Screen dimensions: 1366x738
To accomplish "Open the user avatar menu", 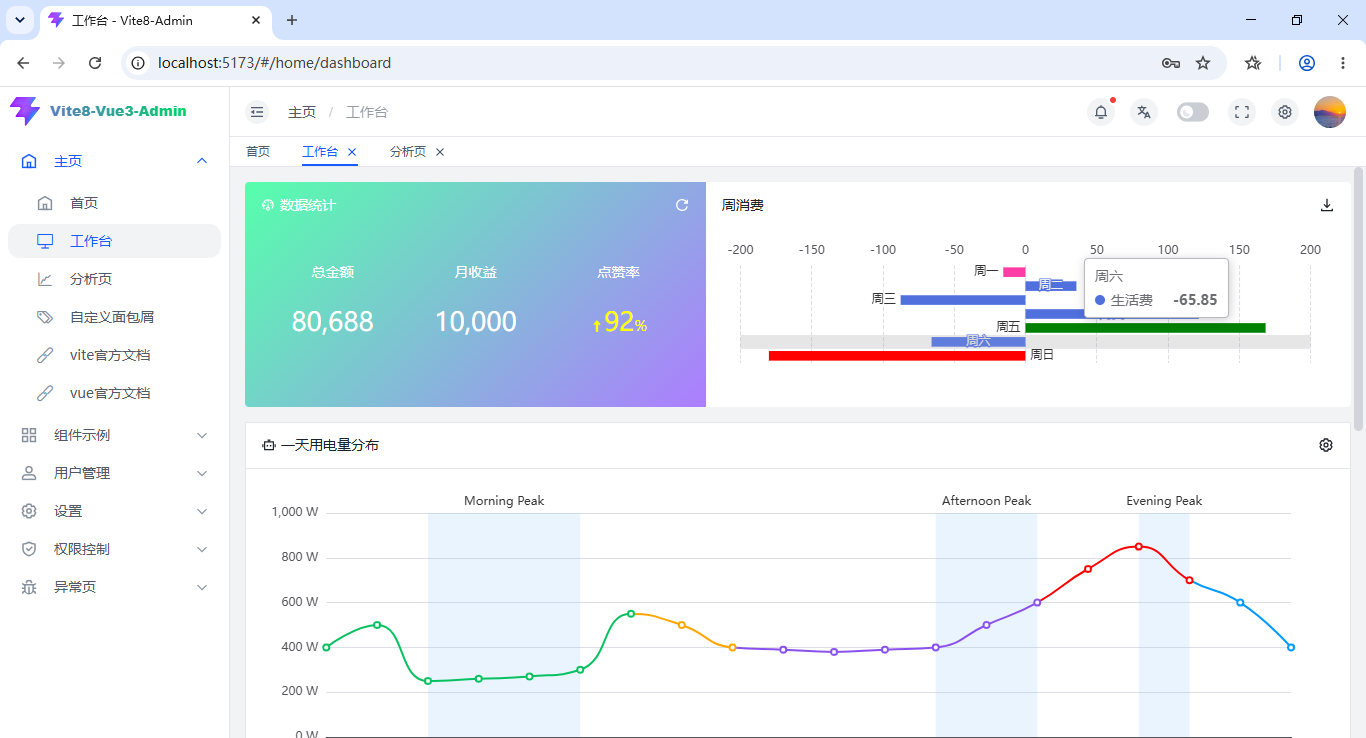I will pyautogui.click(x=1330, y=112).
